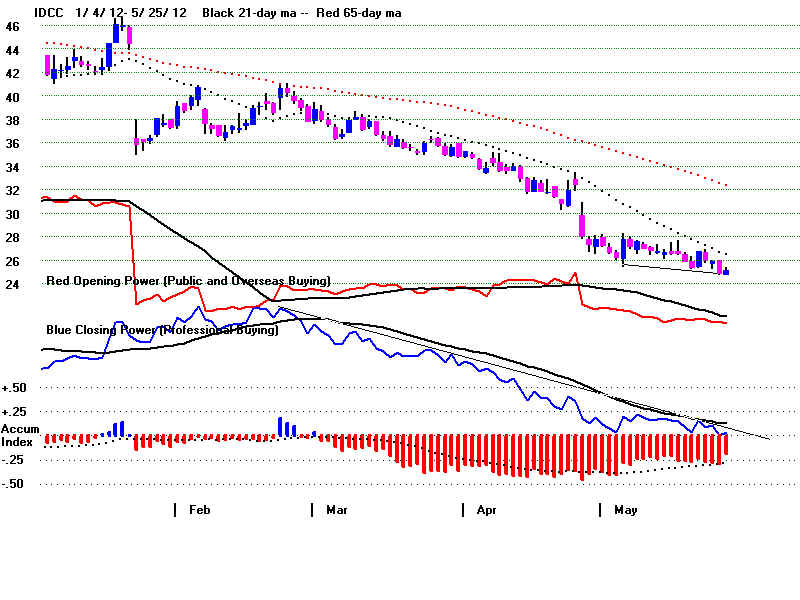Select the chart date range text
This screenshot has width=800, height=600.
132,12
